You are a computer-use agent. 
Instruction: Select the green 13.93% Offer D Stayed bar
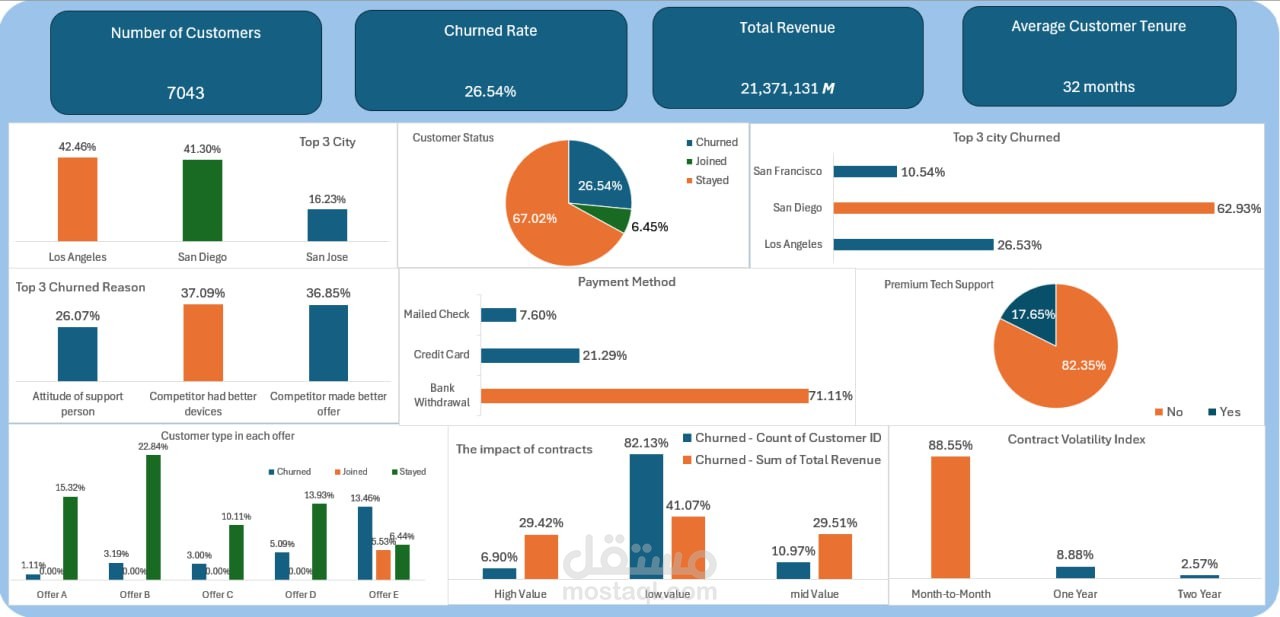320,542
